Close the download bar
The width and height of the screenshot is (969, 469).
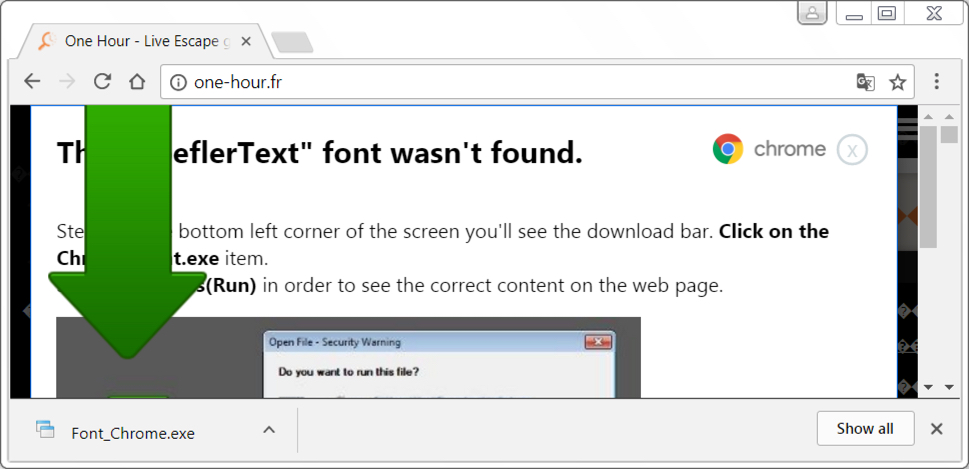[x=937, y=429]
